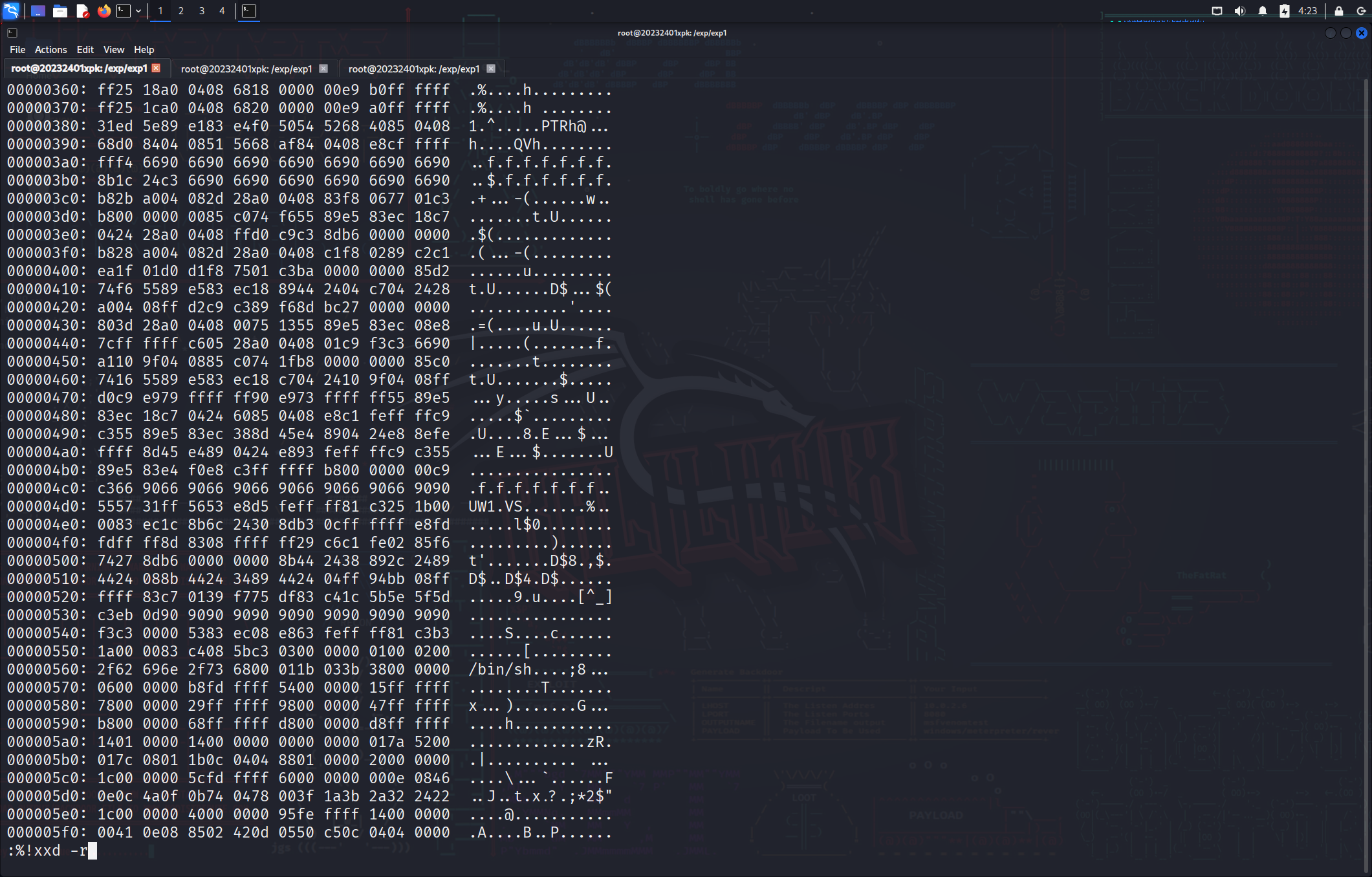The height and width of the screenshot is (877, 1372).
Task: Click the power manager battery icon
Action: click(x=1284, y=11)
